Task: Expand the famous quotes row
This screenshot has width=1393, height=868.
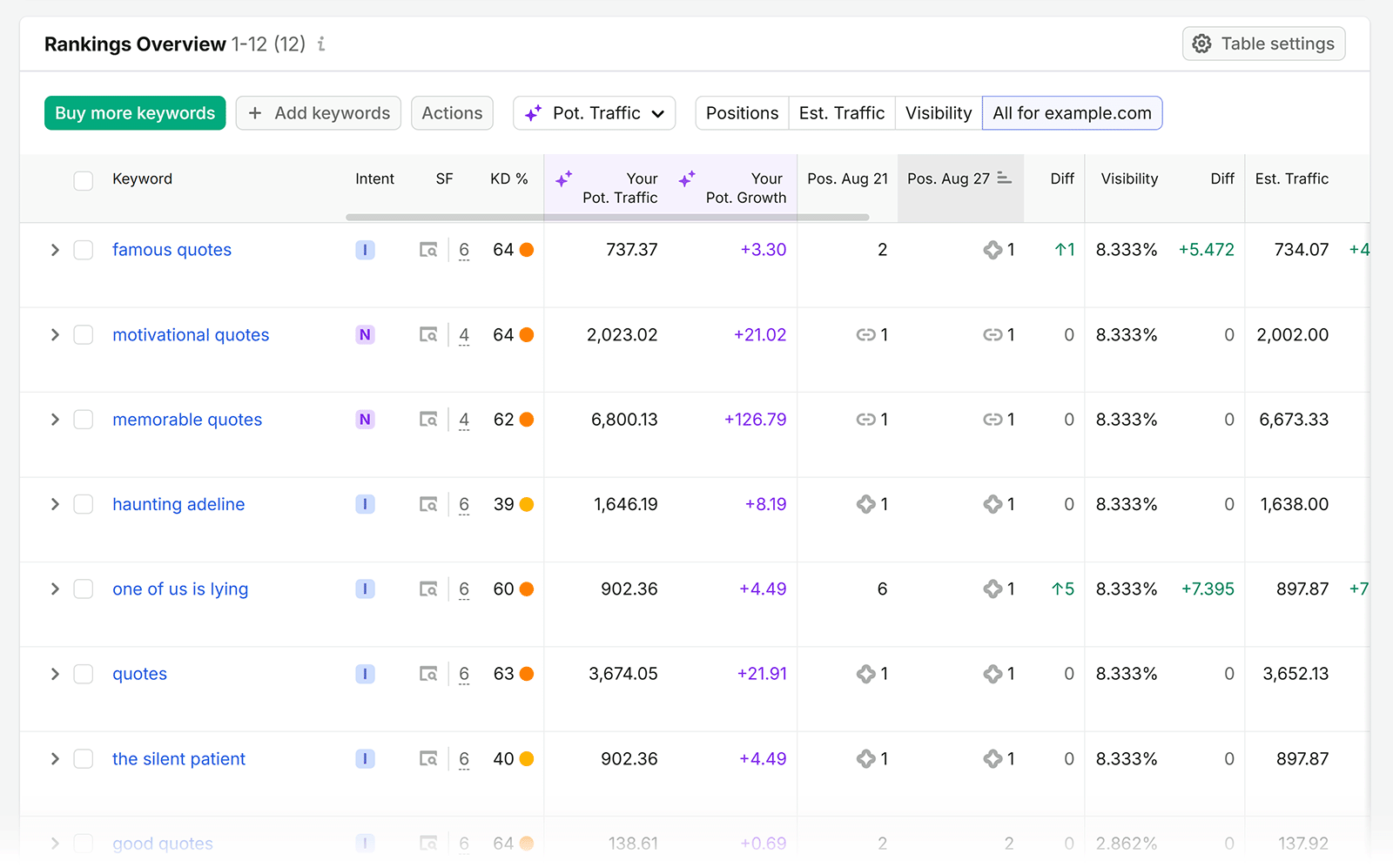Action: pos(55,250)
